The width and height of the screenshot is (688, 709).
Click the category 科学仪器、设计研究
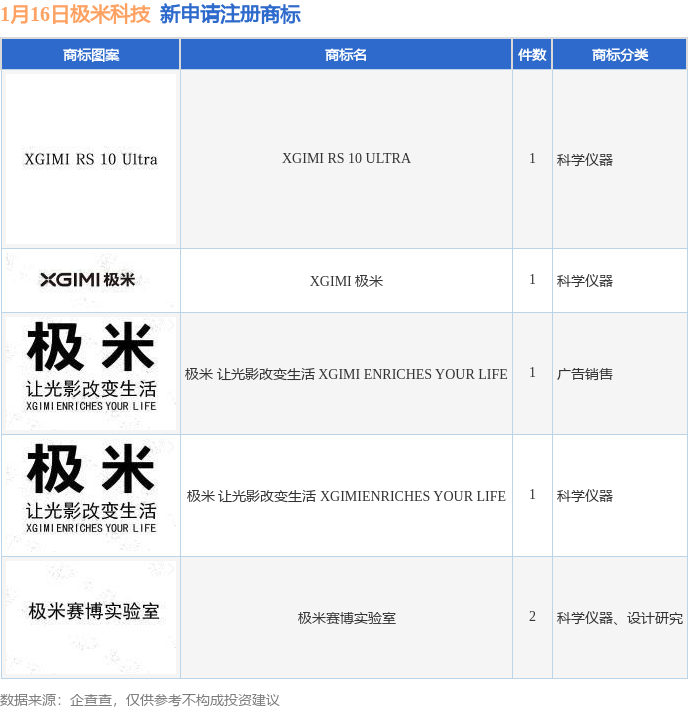[620, 618]
